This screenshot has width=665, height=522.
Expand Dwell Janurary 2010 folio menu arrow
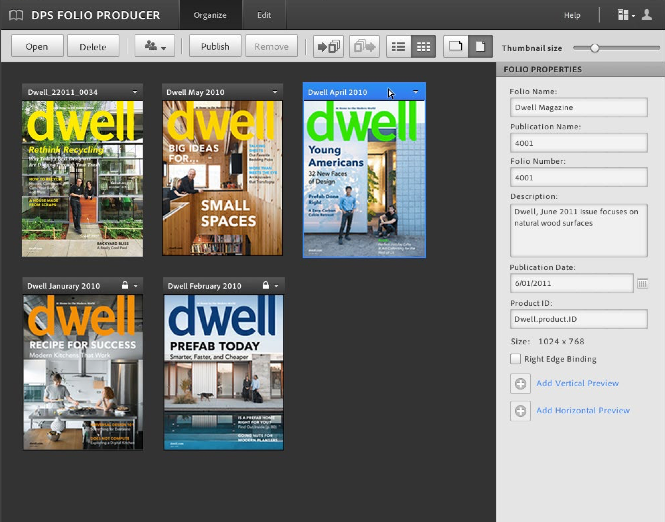coord(136,286)
